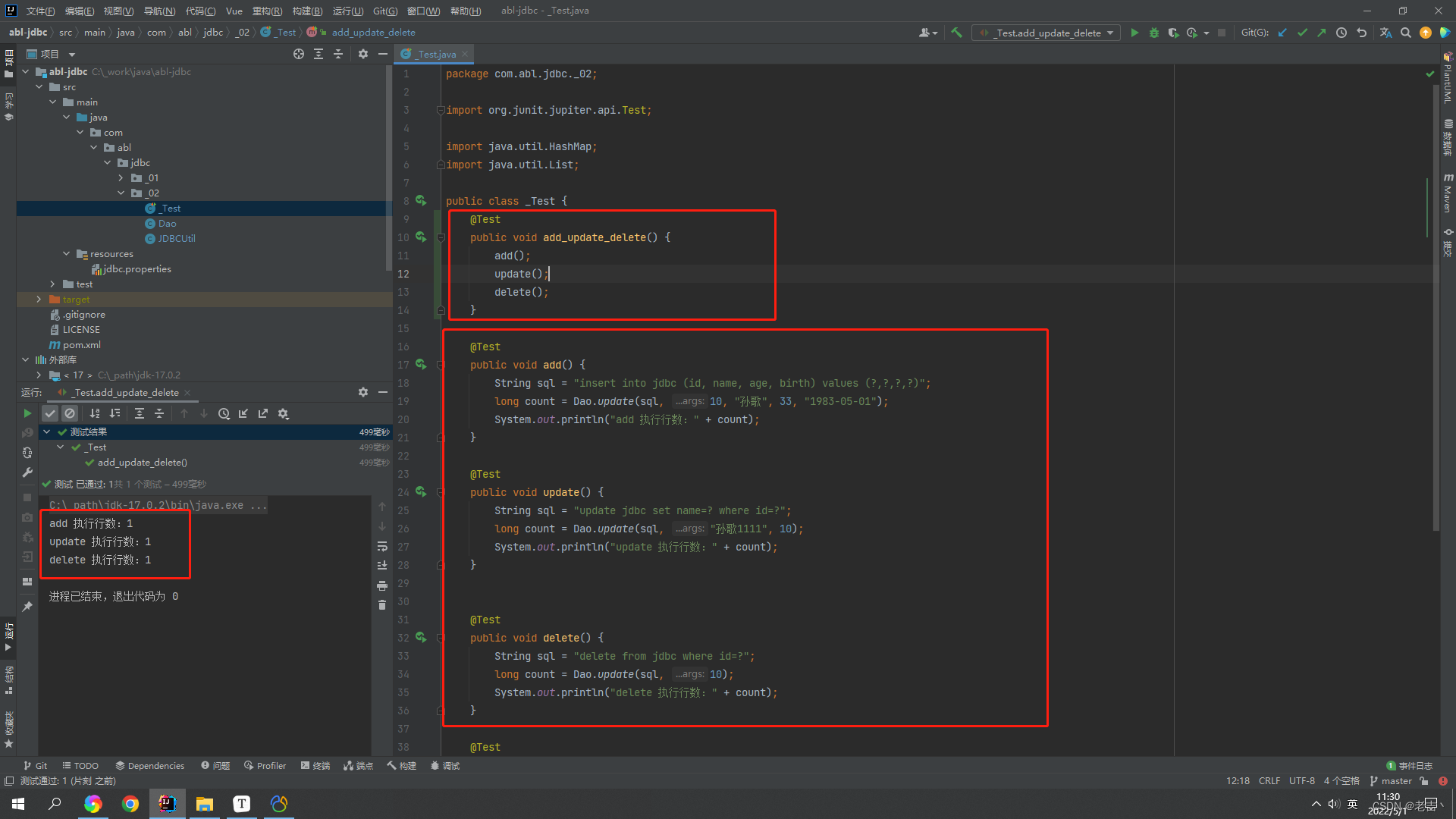
Task: Click master branch in the status bar
Action: (1398, 780)
